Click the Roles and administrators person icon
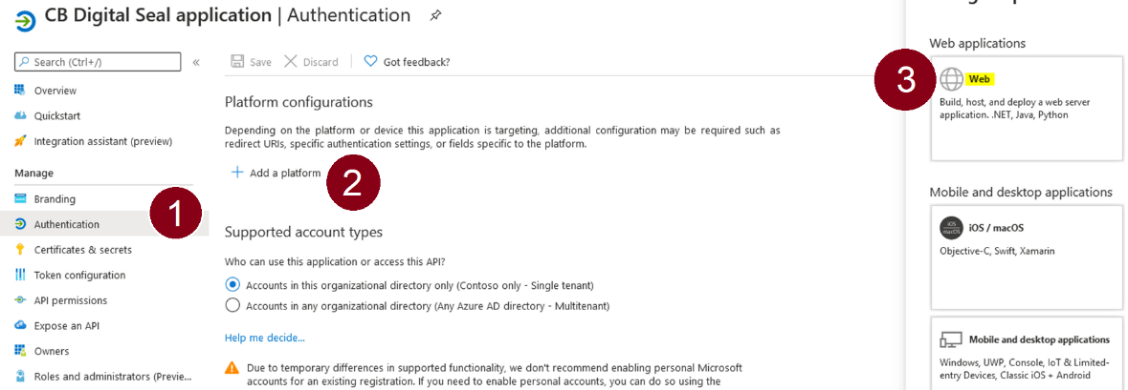The image size is (1128, 390). point(20,376)
